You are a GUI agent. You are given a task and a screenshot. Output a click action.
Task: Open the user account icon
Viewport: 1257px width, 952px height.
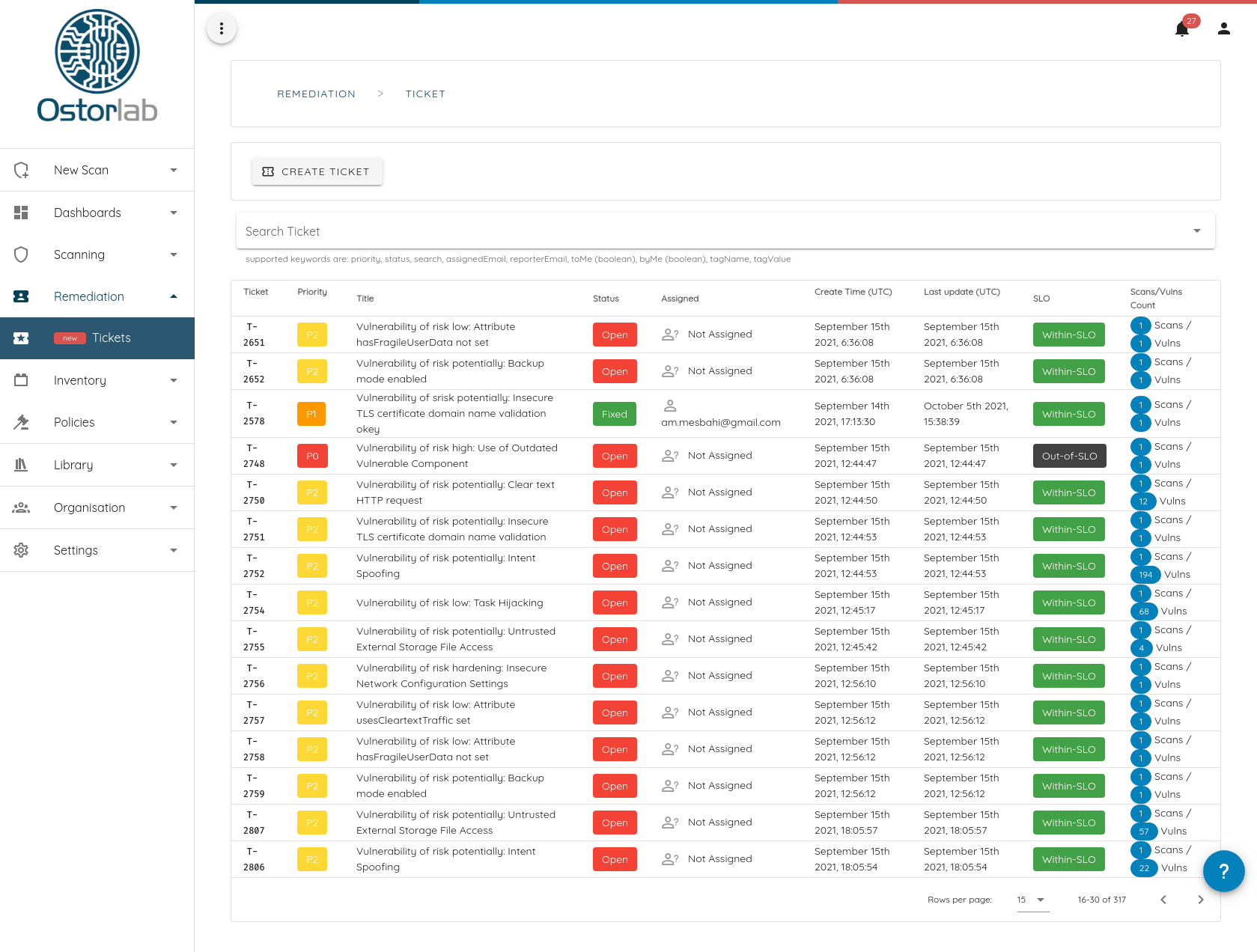(x=1224, y=28)
